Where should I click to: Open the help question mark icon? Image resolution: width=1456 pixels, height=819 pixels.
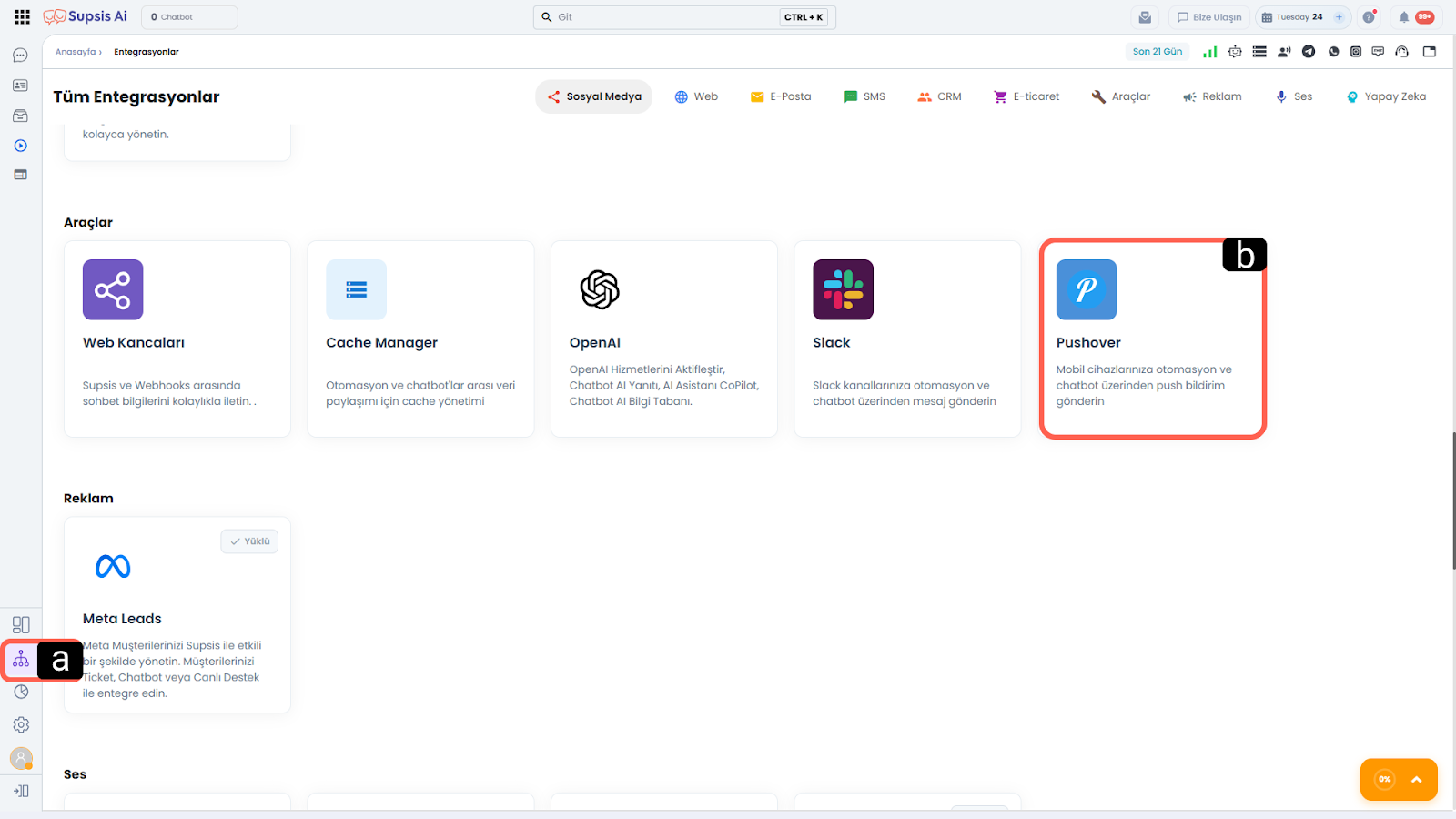pos(1369,17)
